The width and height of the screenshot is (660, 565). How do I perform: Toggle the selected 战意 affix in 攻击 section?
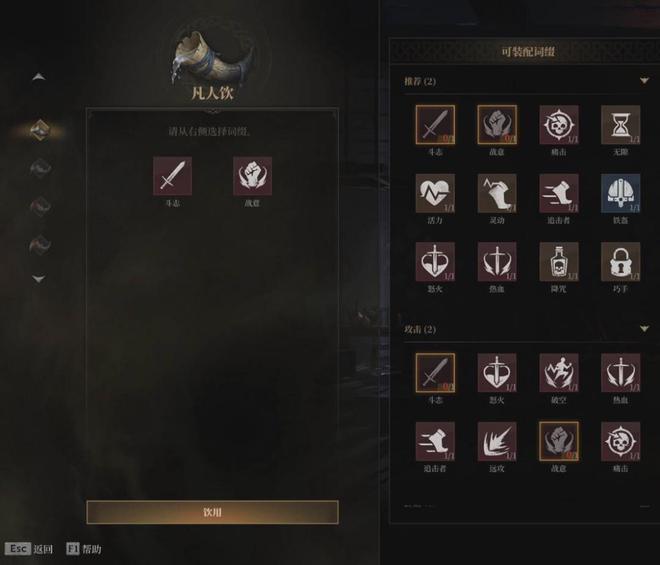tap(559, 441)
